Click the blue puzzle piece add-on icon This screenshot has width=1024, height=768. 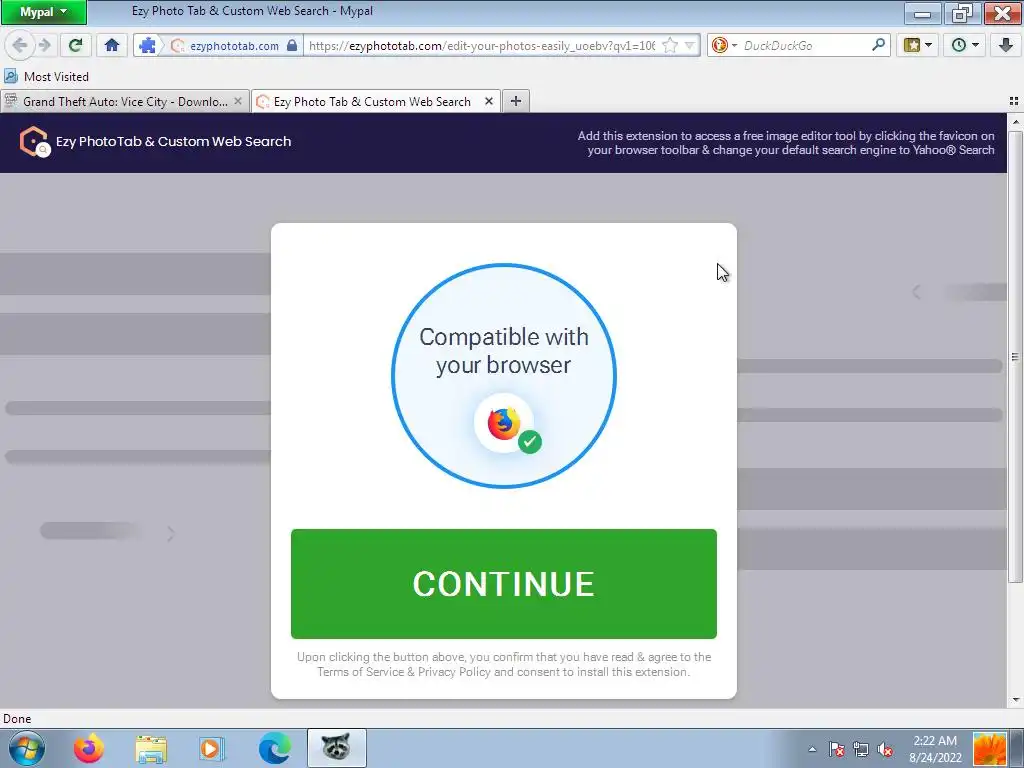point(148,45)
